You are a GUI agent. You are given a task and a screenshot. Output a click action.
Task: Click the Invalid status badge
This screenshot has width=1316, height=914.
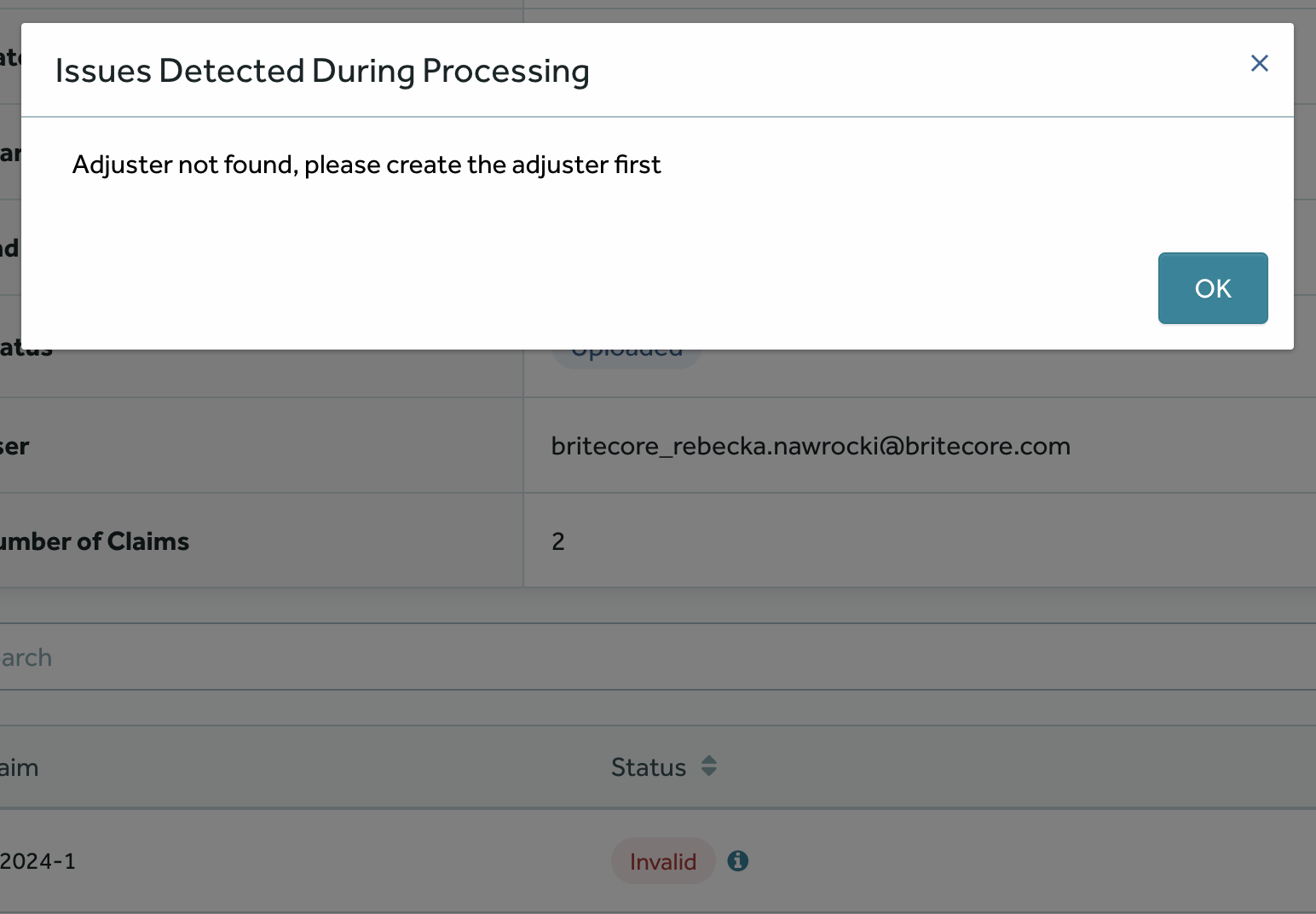662,861
